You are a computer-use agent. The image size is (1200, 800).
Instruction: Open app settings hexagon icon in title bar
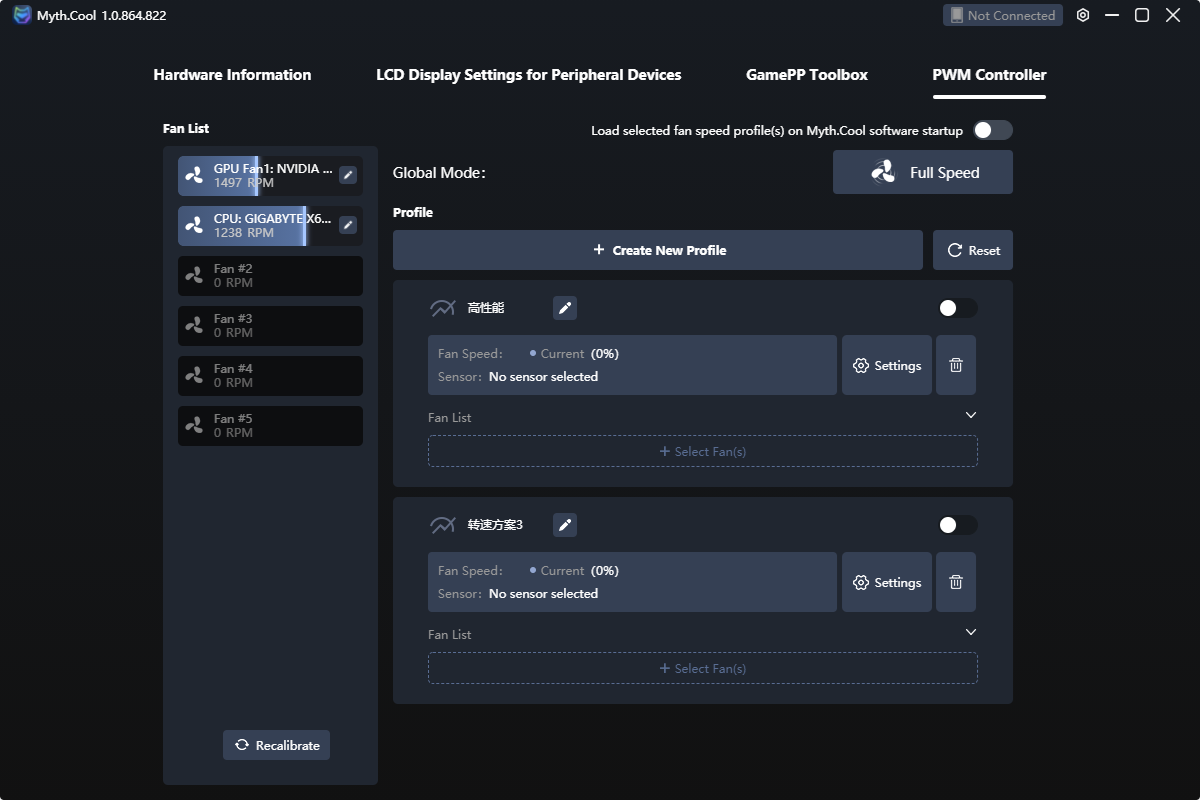coord(1083,15)
